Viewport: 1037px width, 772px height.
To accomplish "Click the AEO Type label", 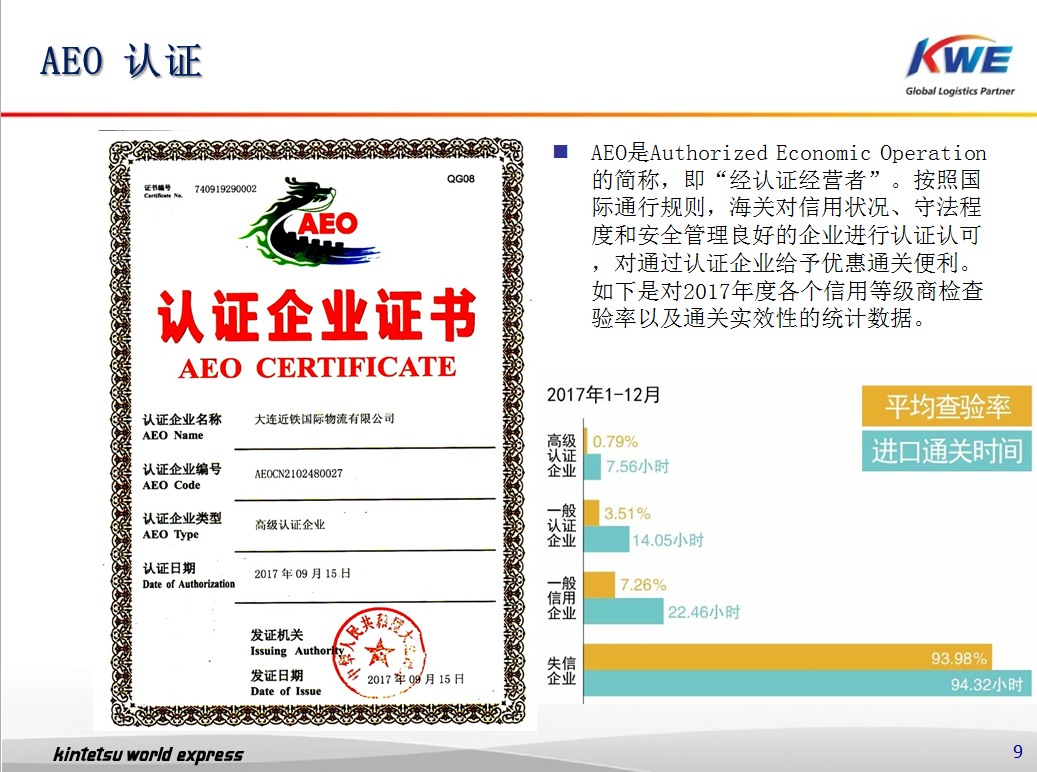I will click(171, 535).
